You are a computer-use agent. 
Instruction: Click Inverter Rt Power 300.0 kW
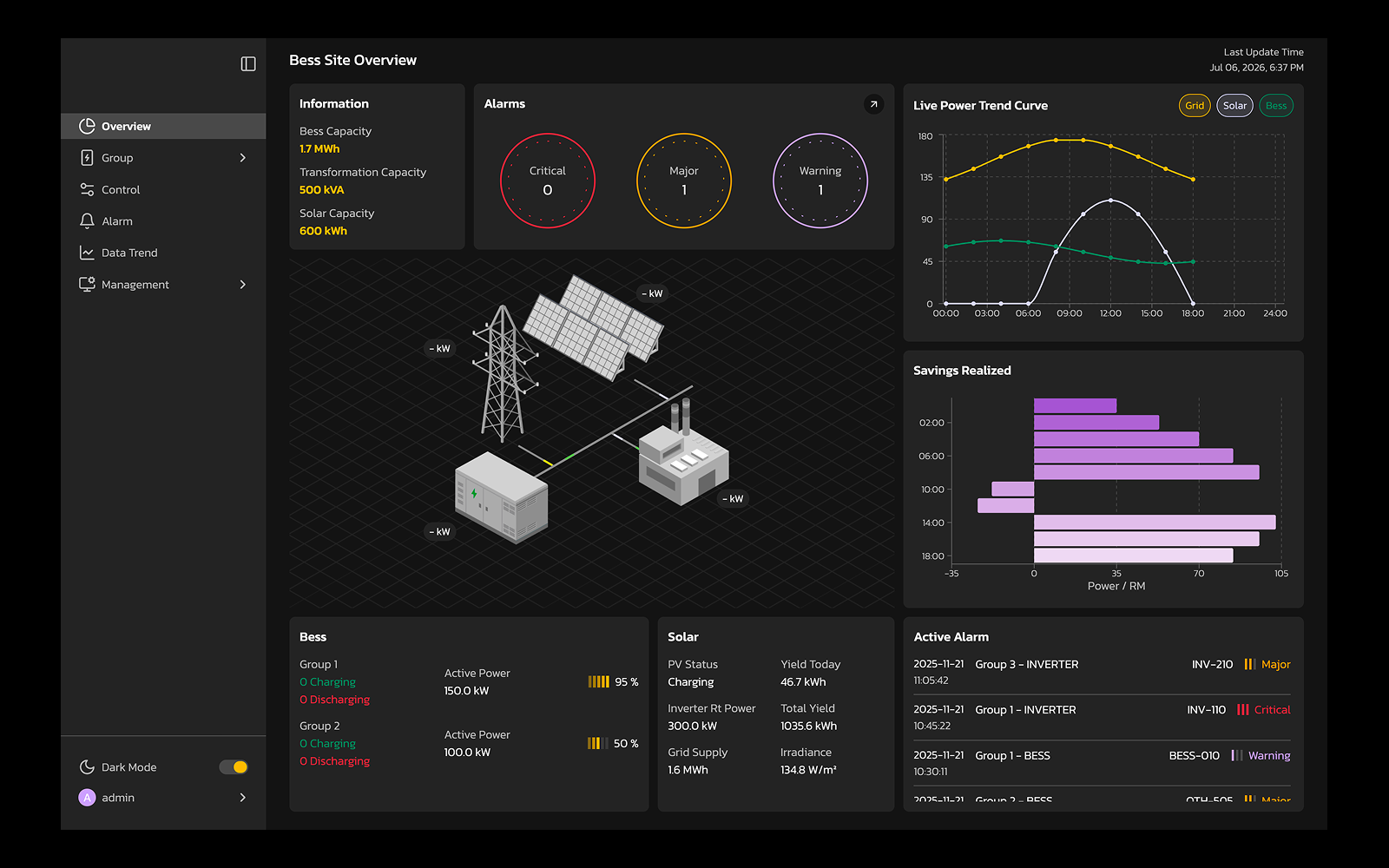point(692,727)
